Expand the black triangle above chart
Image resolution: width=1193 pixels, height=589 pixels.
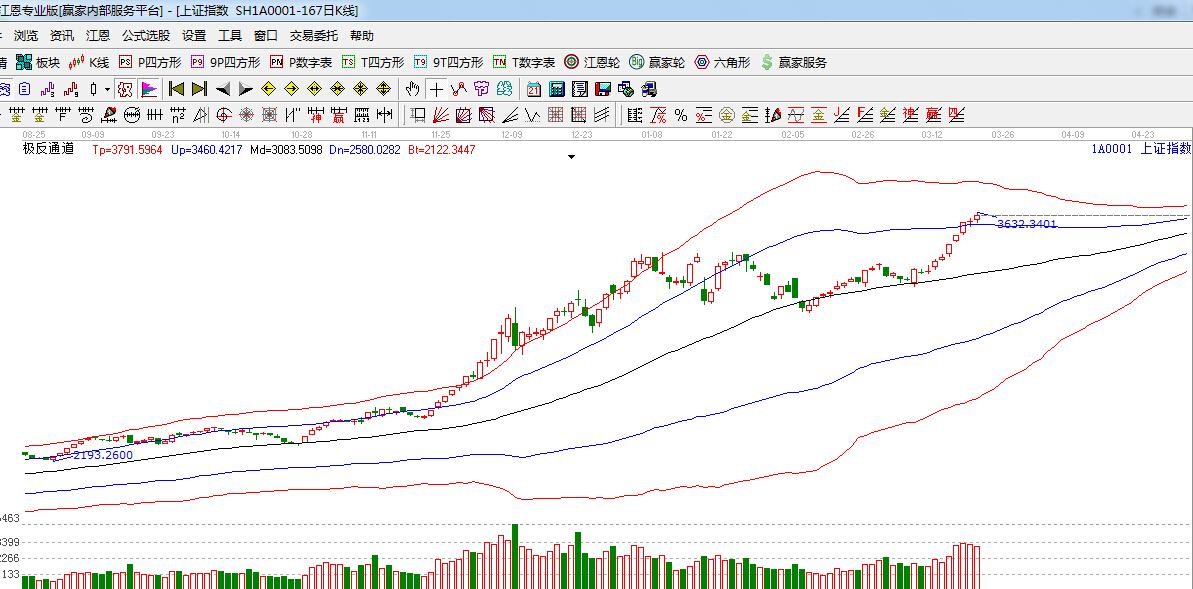(x=571, y=157)
